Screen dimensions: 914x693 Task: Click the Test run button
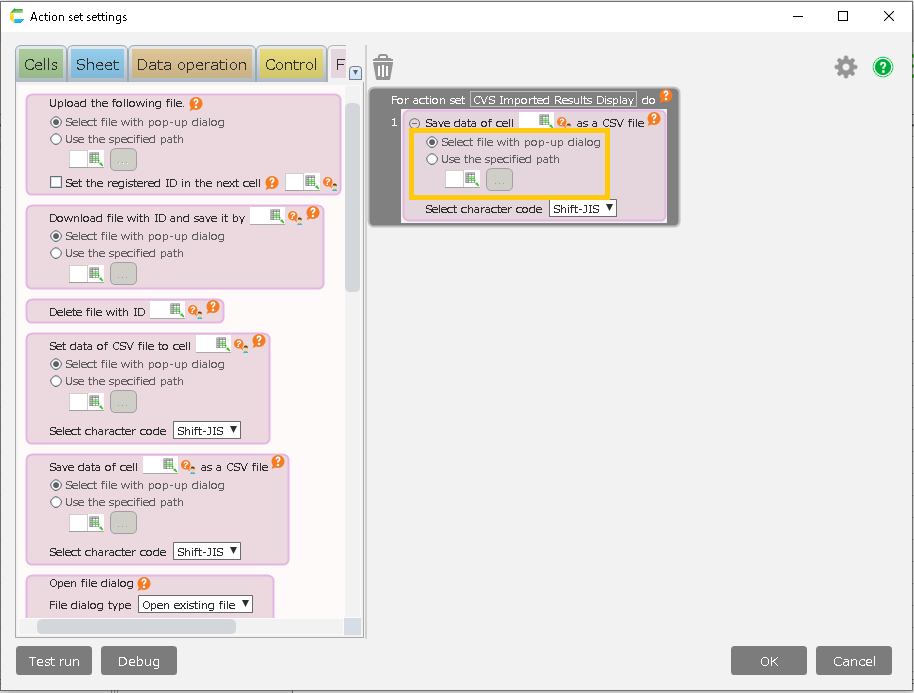(54, 661)
